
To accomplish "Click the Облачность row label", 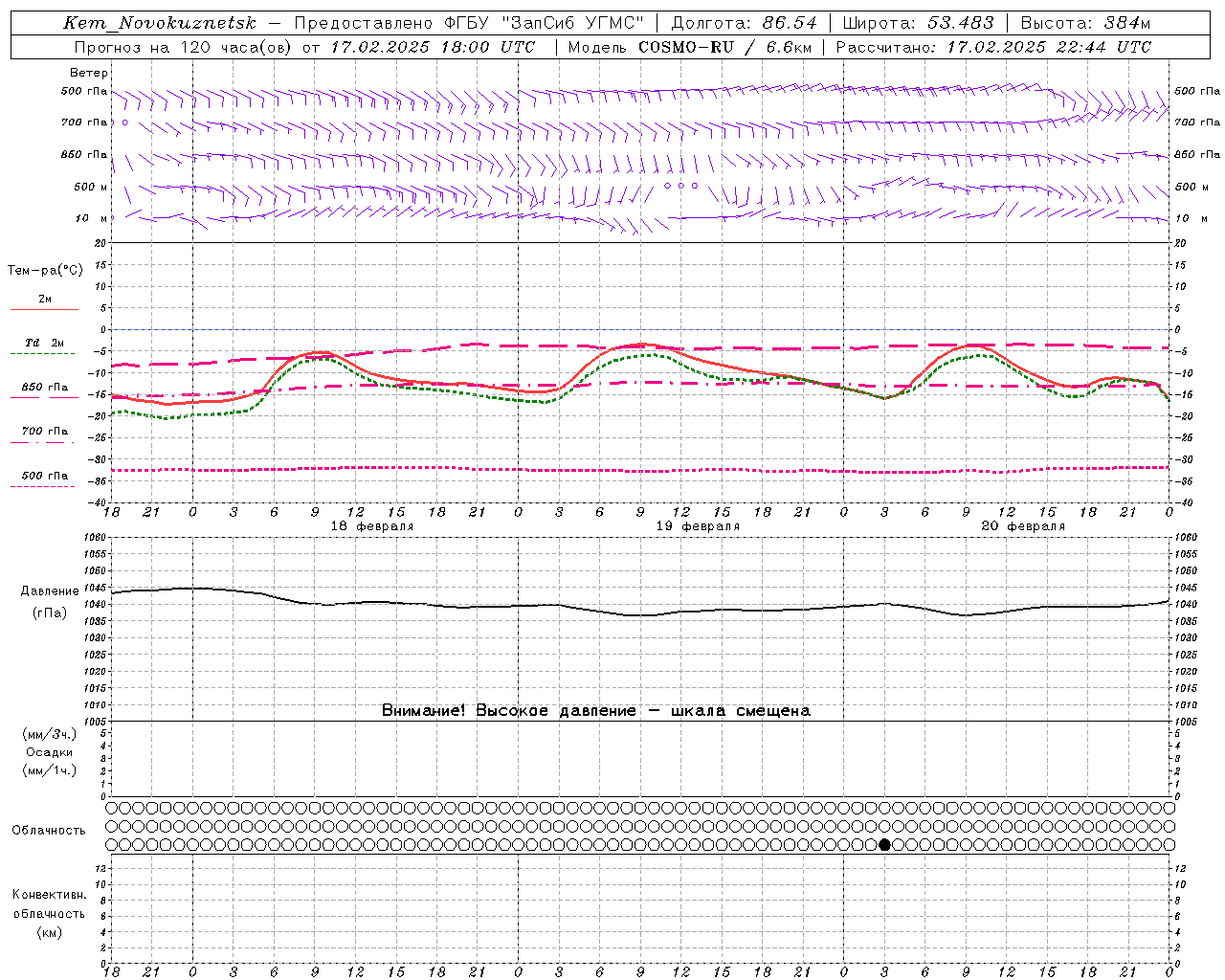I will [x=49, y=830].
